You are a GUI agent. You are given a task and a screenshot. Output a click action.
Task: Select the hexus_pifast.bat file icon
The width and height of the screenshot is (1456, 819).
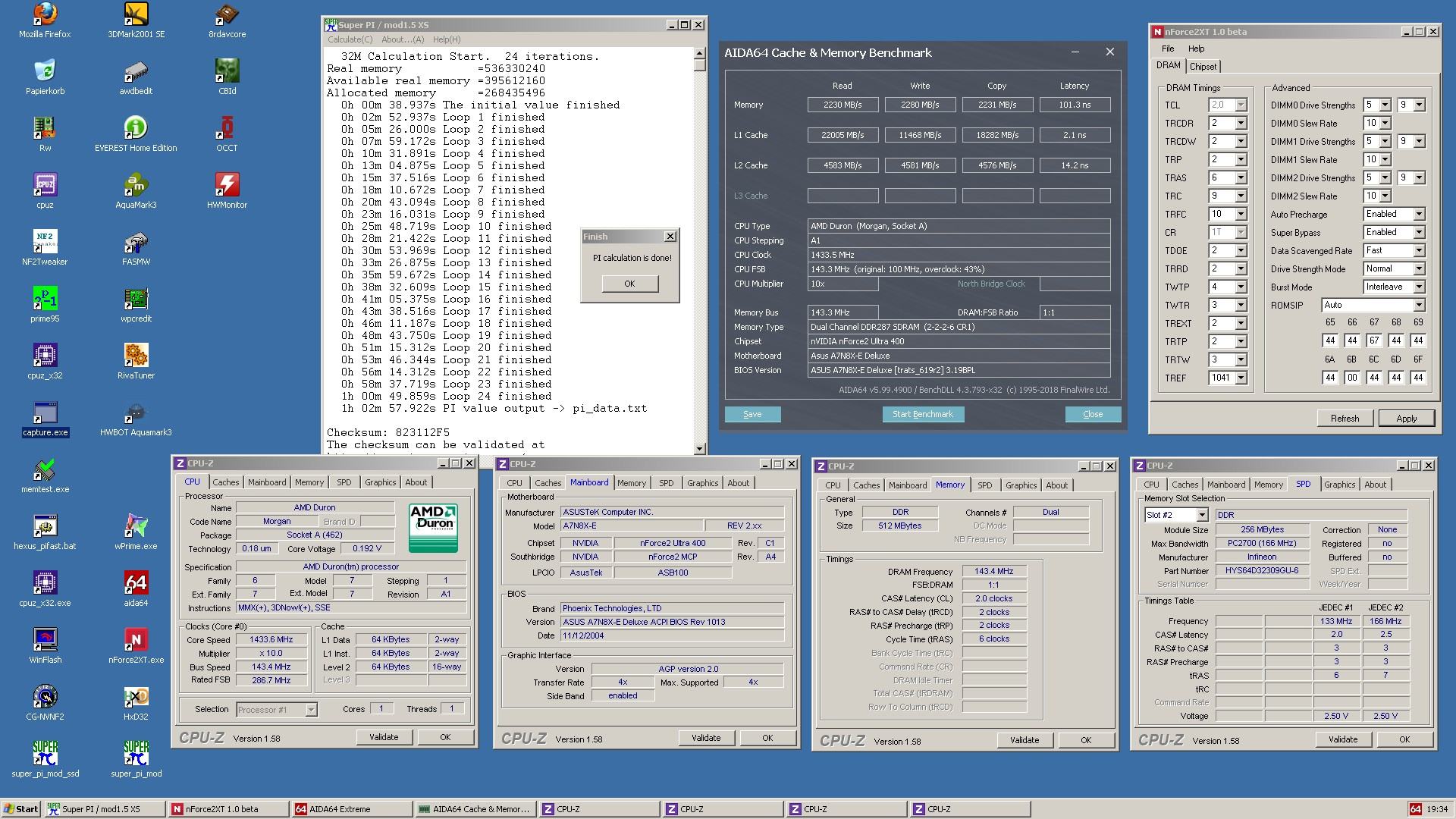pos(45,532)
